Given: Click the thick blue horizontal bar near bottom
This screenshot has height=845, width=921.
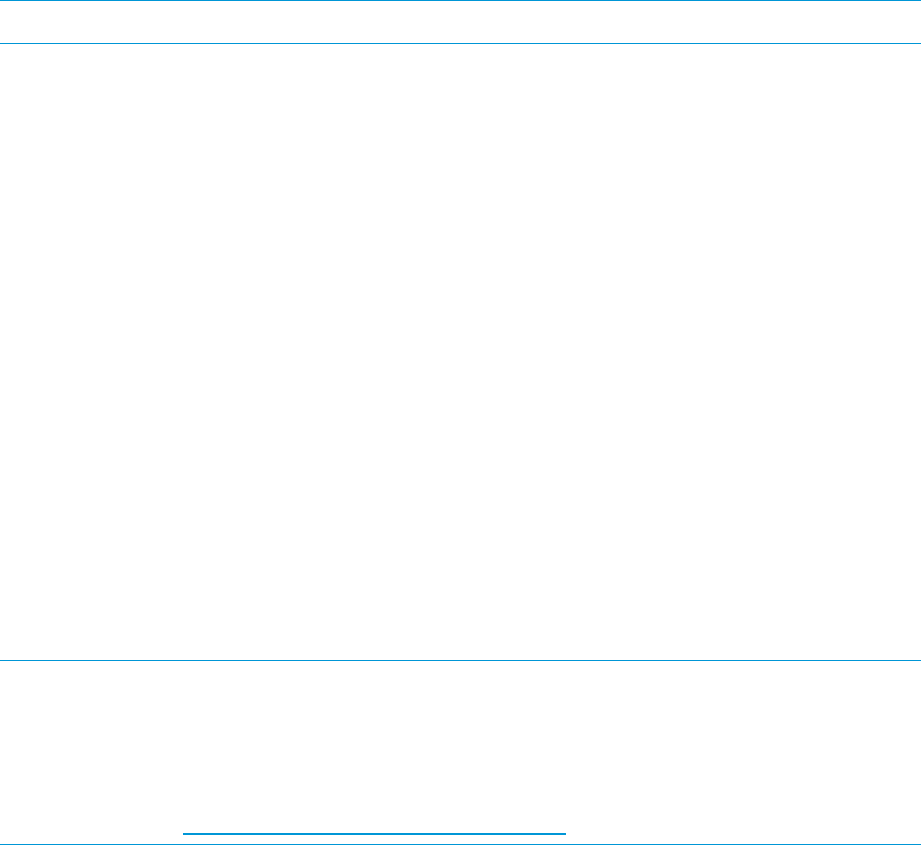Looking at the screenshot, I should [x=374, y=833].
